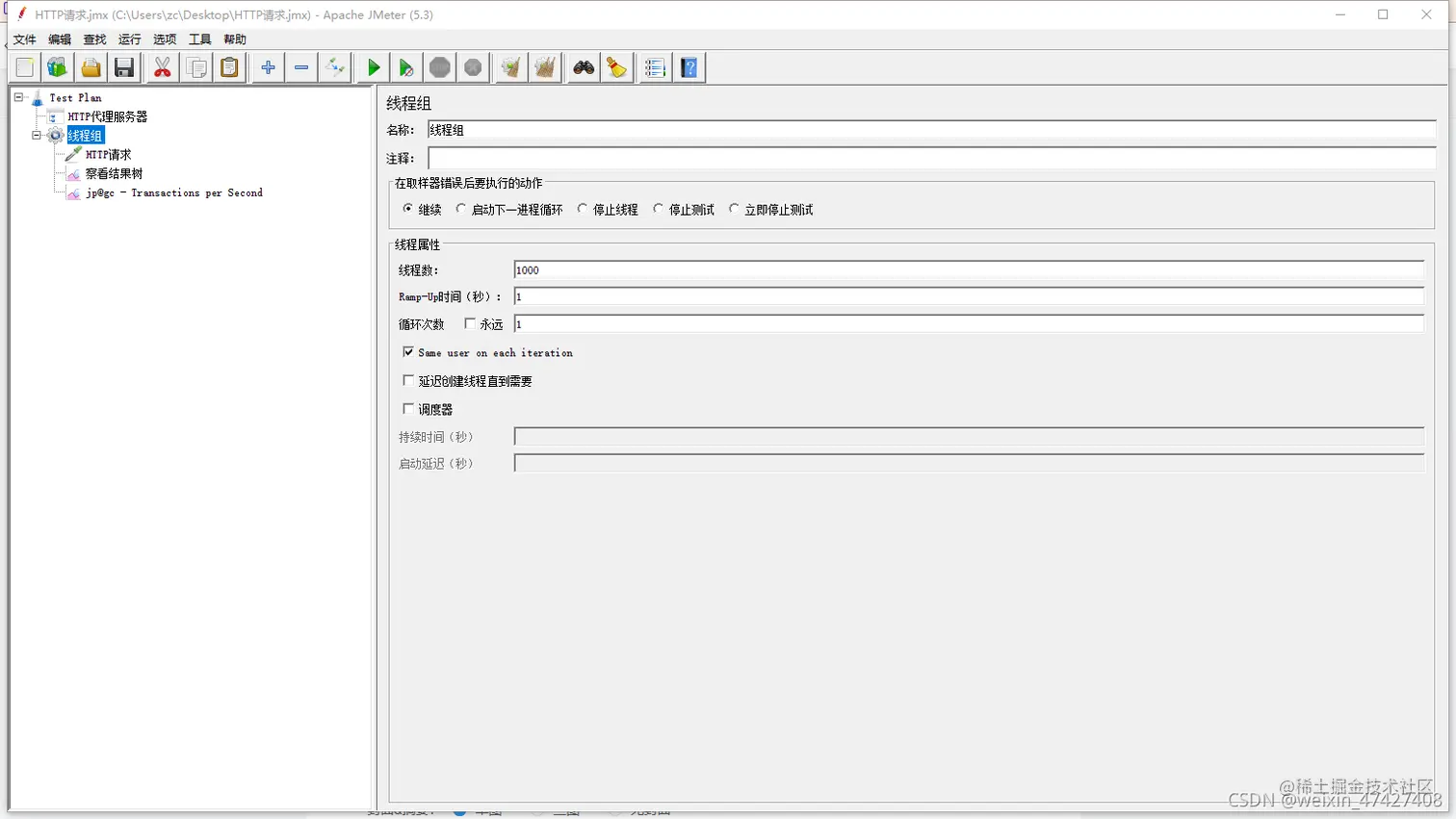Select the 继续 radio button

point(408,209)
